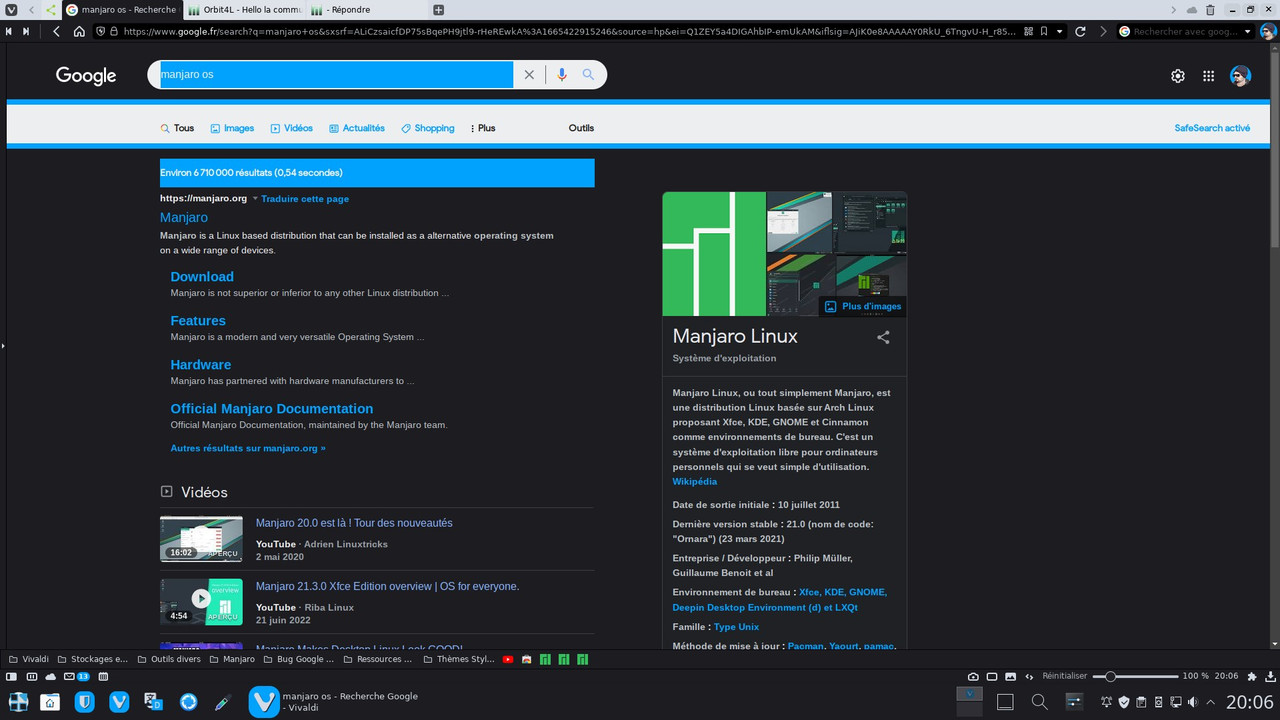The height and width of the screenshot is (720, 1280).
Task: Open downloads from Vivaldi status bar icon
Action: [1271, 676]
